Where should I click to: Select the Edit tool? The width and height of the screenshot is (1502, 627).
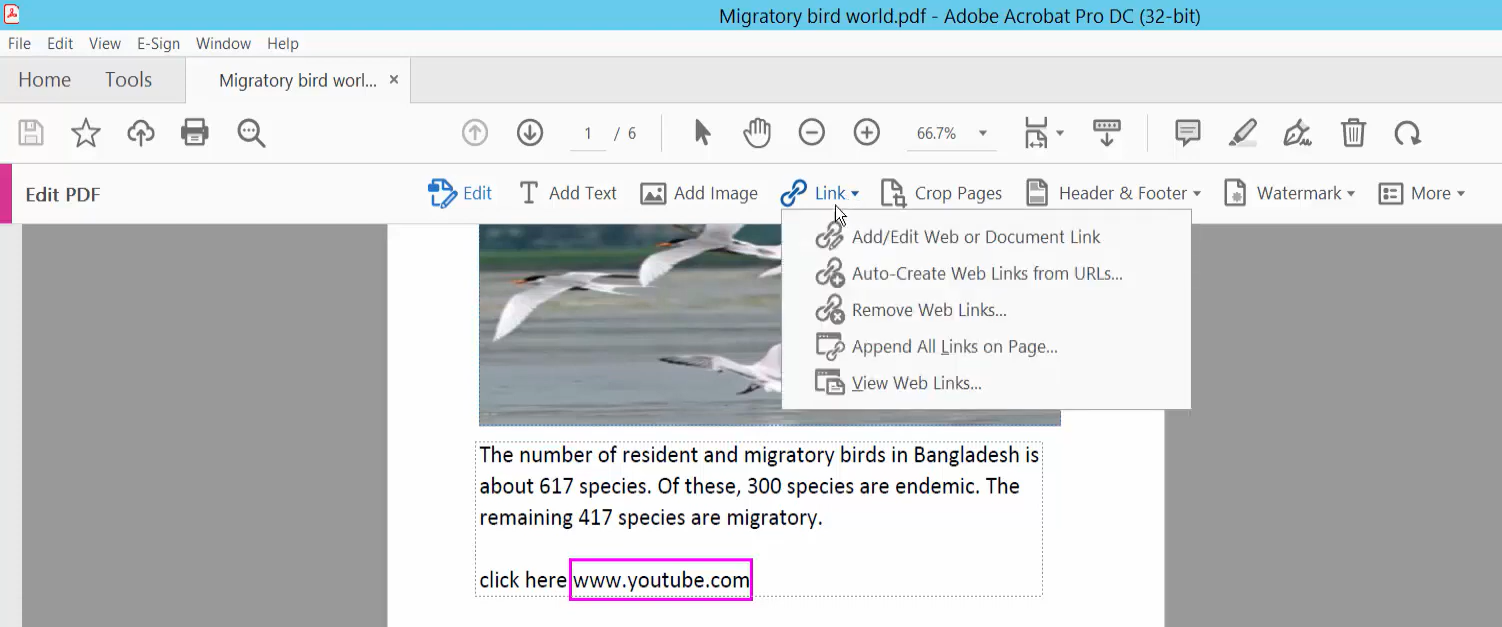(460, 193)
